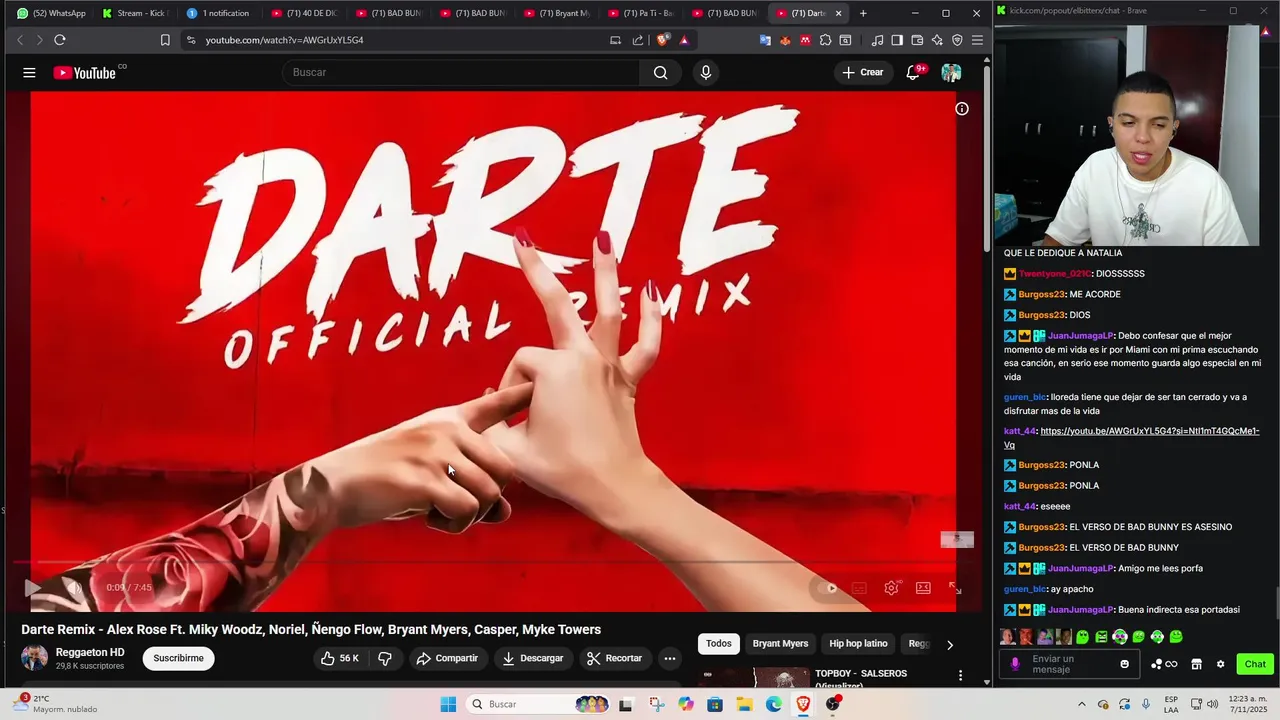Open Kick chat settings gear
The width and height of the screenshot is (1280, 720).
point(1220,664)
